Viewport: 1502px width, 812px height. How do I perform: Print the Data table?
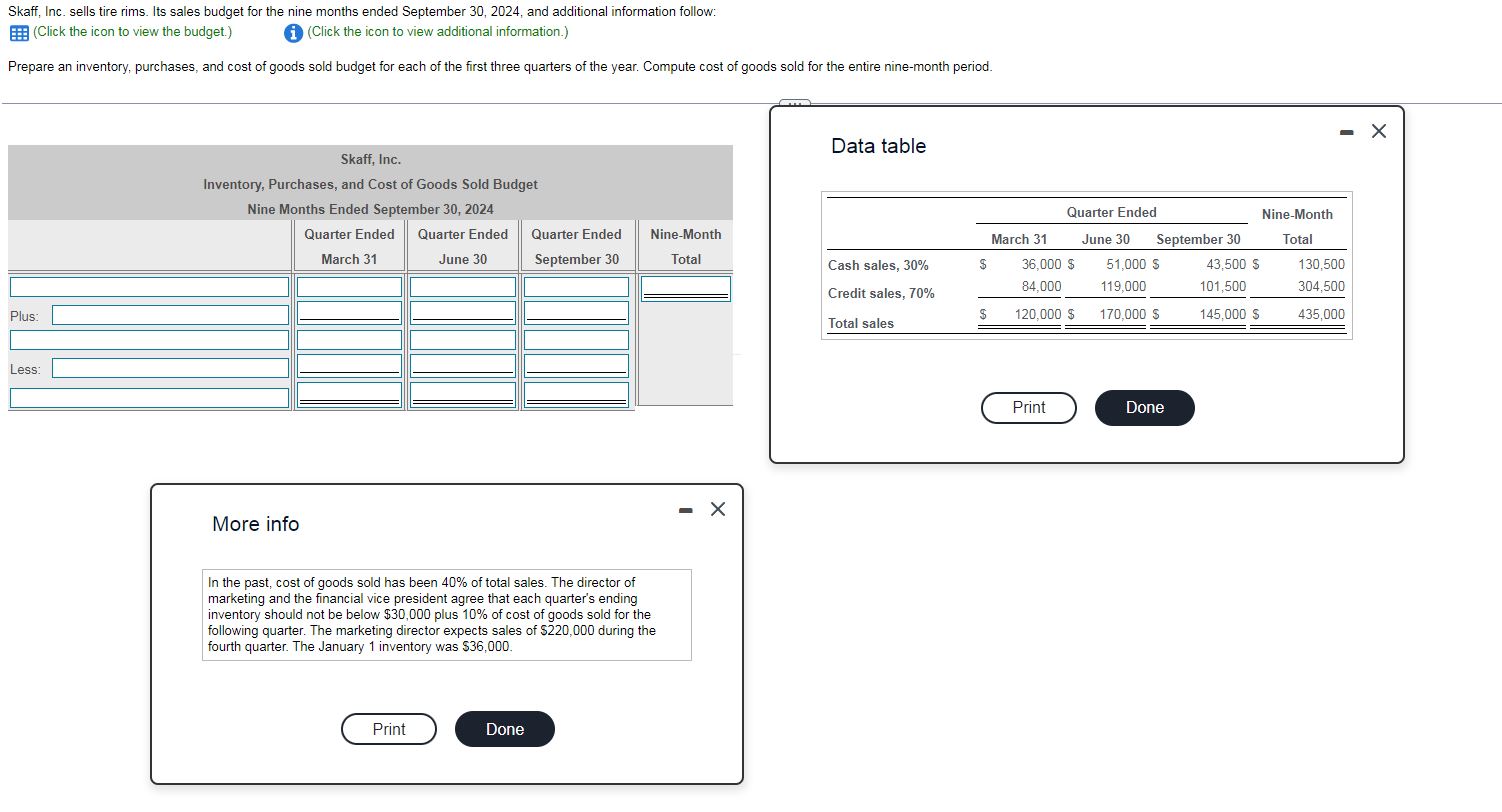pyautogui.click(x=1029, y=408)
